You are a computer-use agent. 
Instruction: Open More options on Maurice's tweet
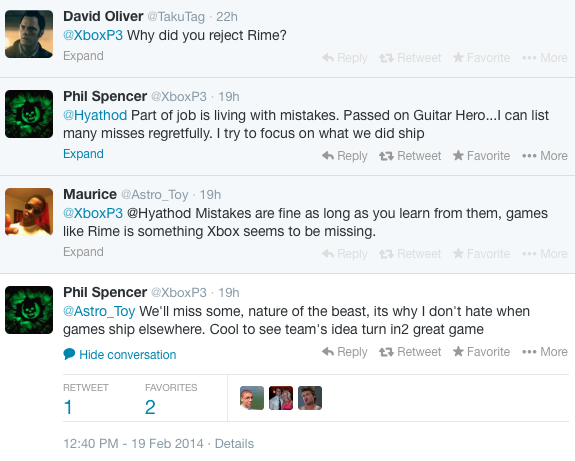tap(545, 254)
